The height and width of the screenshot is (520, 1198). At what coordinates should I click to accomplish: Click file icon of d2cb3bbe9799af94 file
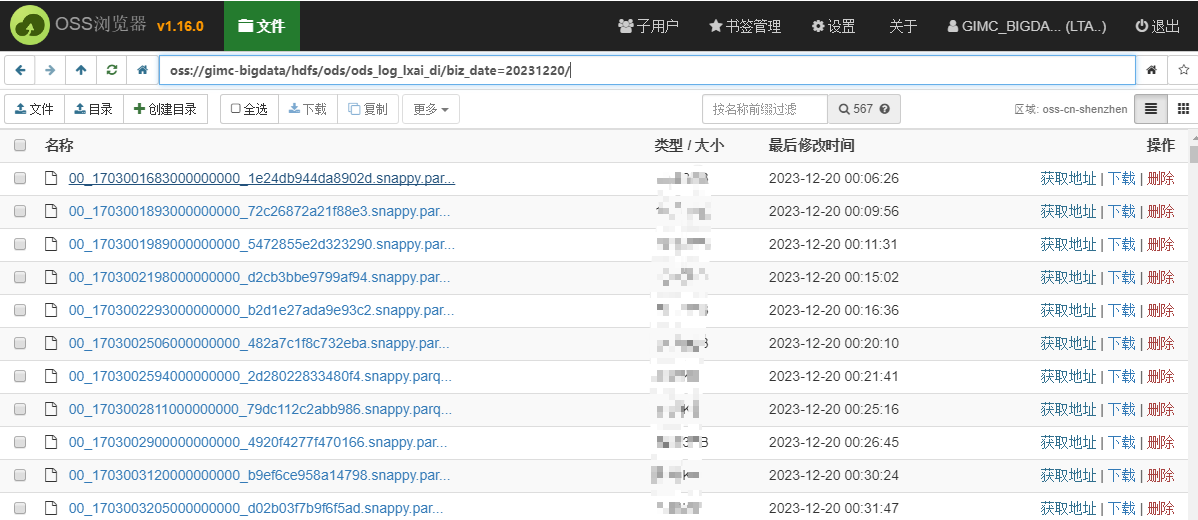51,277
